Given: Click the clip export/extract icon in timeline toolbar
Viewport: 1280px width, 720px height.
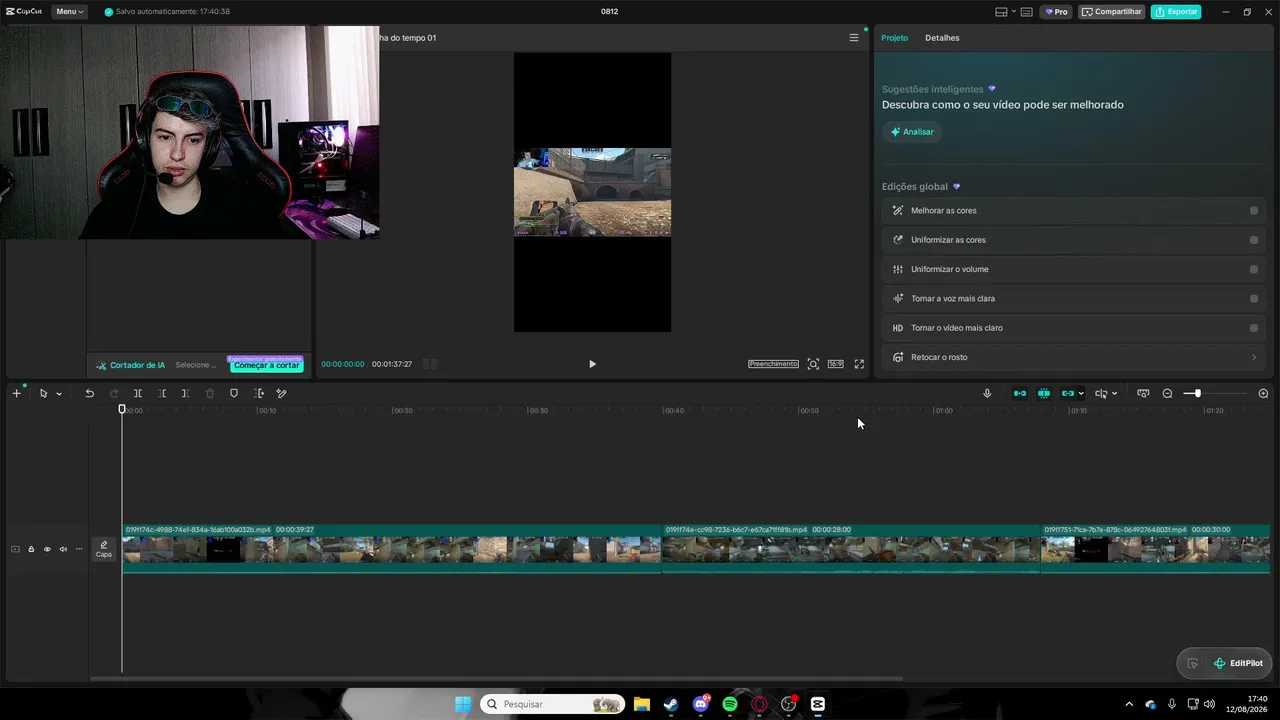Looking at the screenshot, I should (259, 393).
